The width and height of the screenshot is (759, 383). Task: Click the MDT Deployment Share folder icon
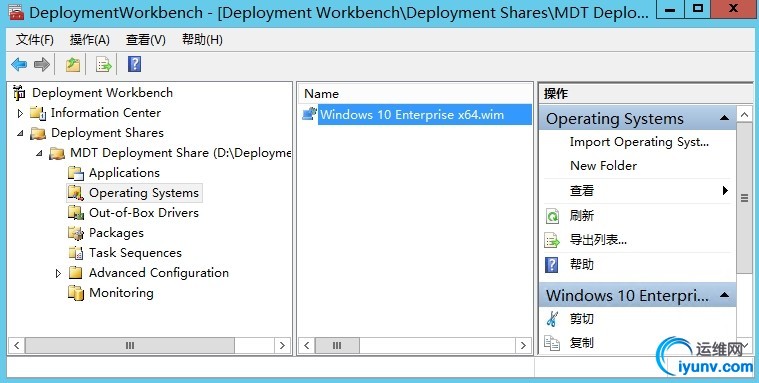57,153
